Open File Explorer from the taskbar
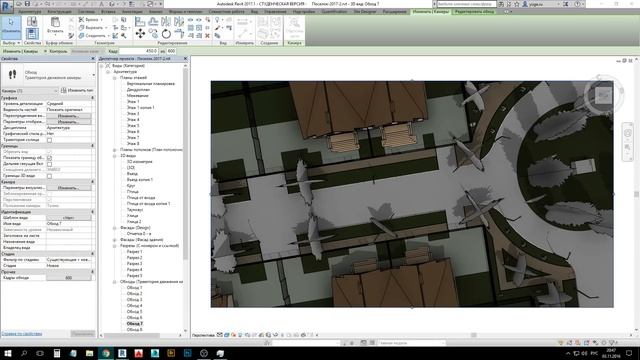Screen dimensions: 640x360 click(89, 353)
